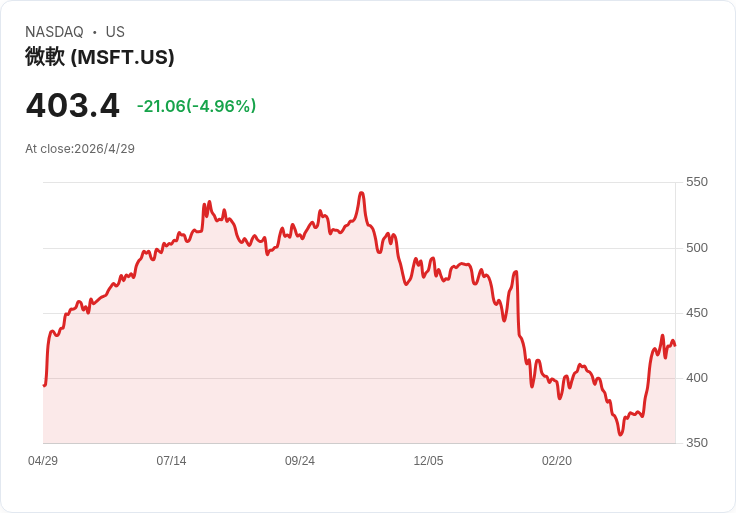
Task: Click the At close:2026/4/29 timestamp
Action: click(80, 149)
